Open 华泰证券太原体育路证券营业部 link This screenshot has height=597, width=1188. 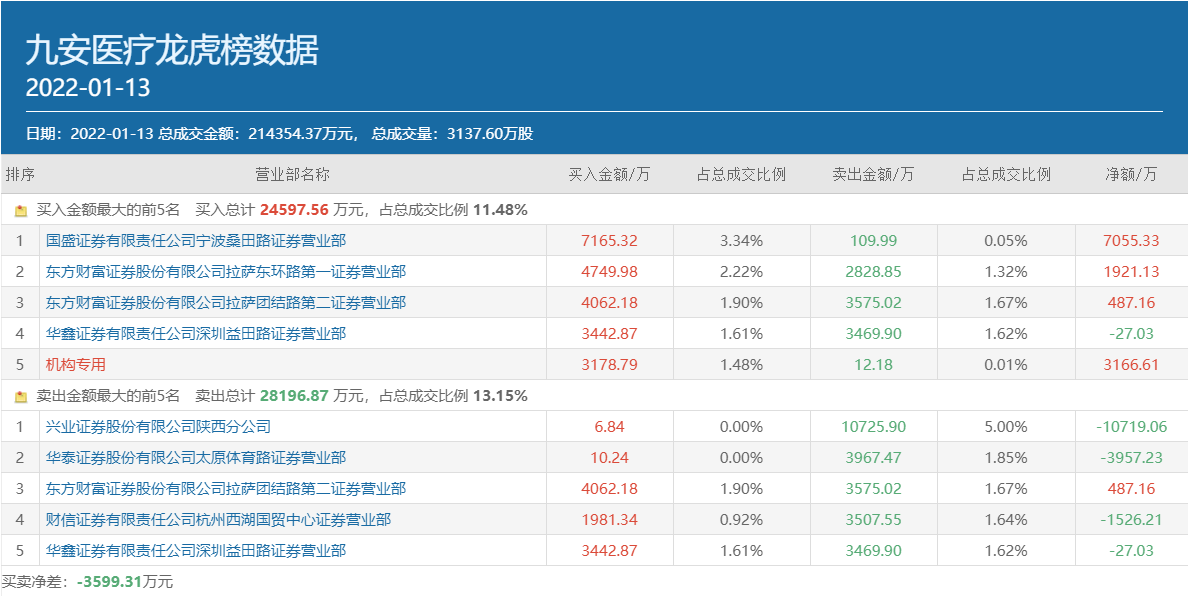point(196,458)
